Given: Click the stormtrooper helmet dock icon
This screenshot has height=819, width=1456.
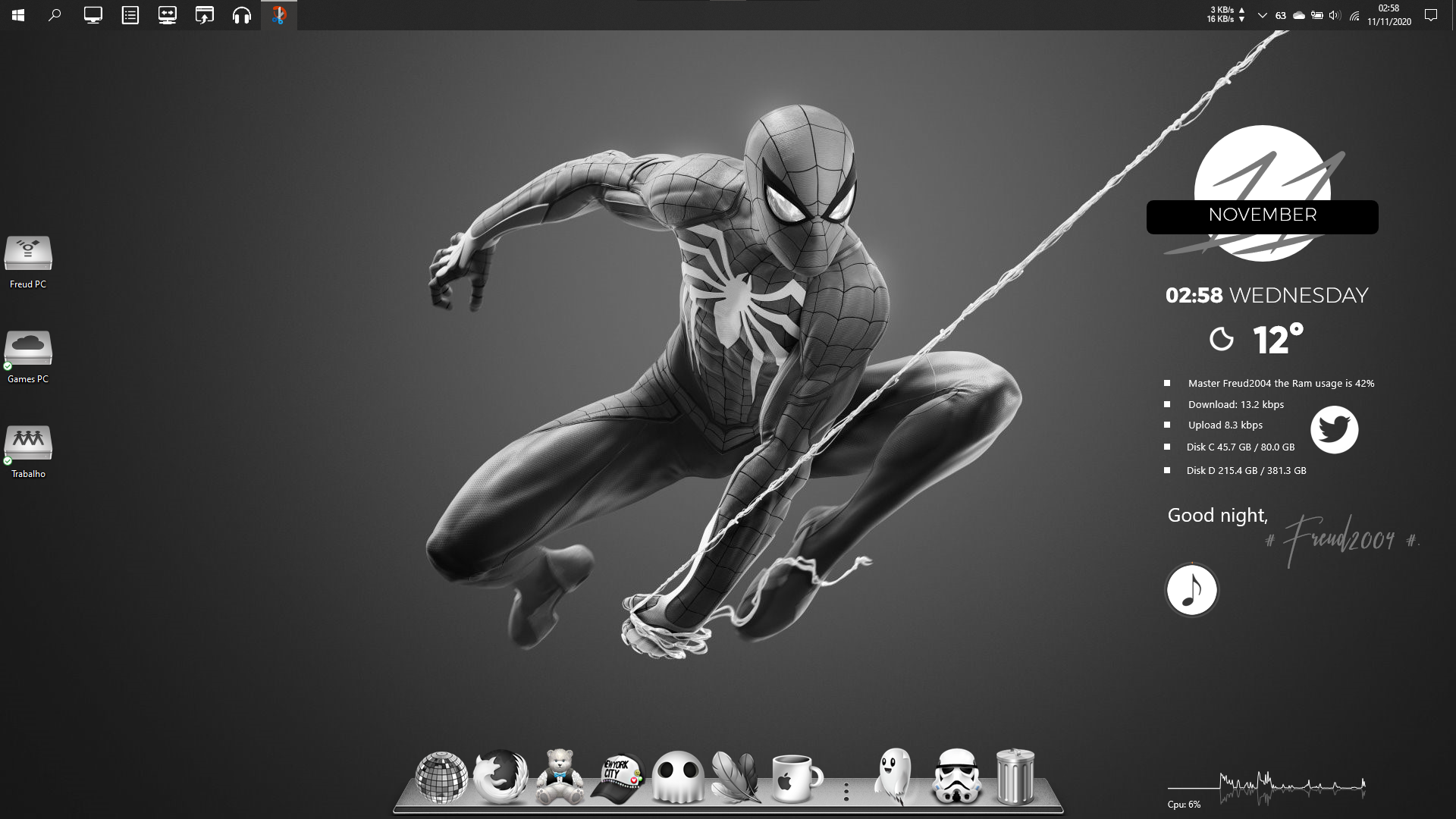Looking at the screenshot, I should click(956, 777).
